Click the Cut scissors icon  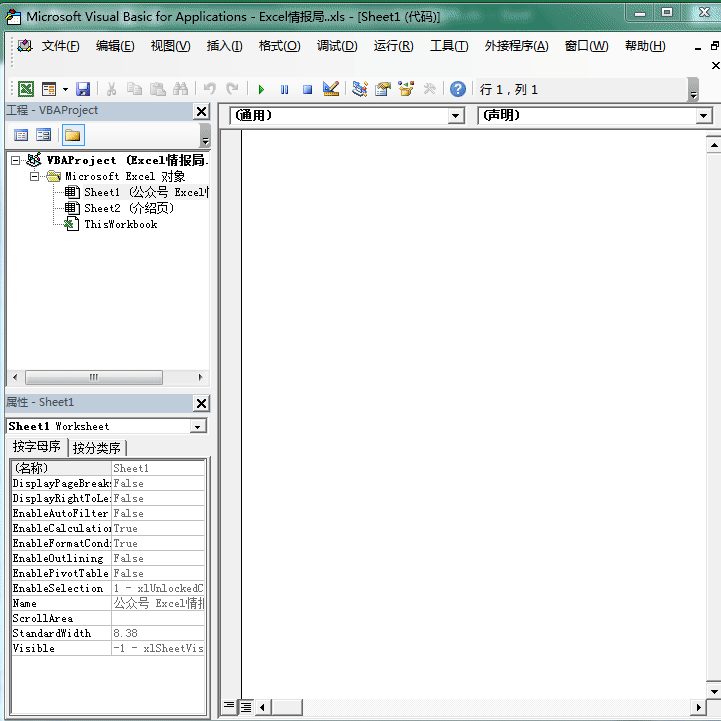pos(111,89)
